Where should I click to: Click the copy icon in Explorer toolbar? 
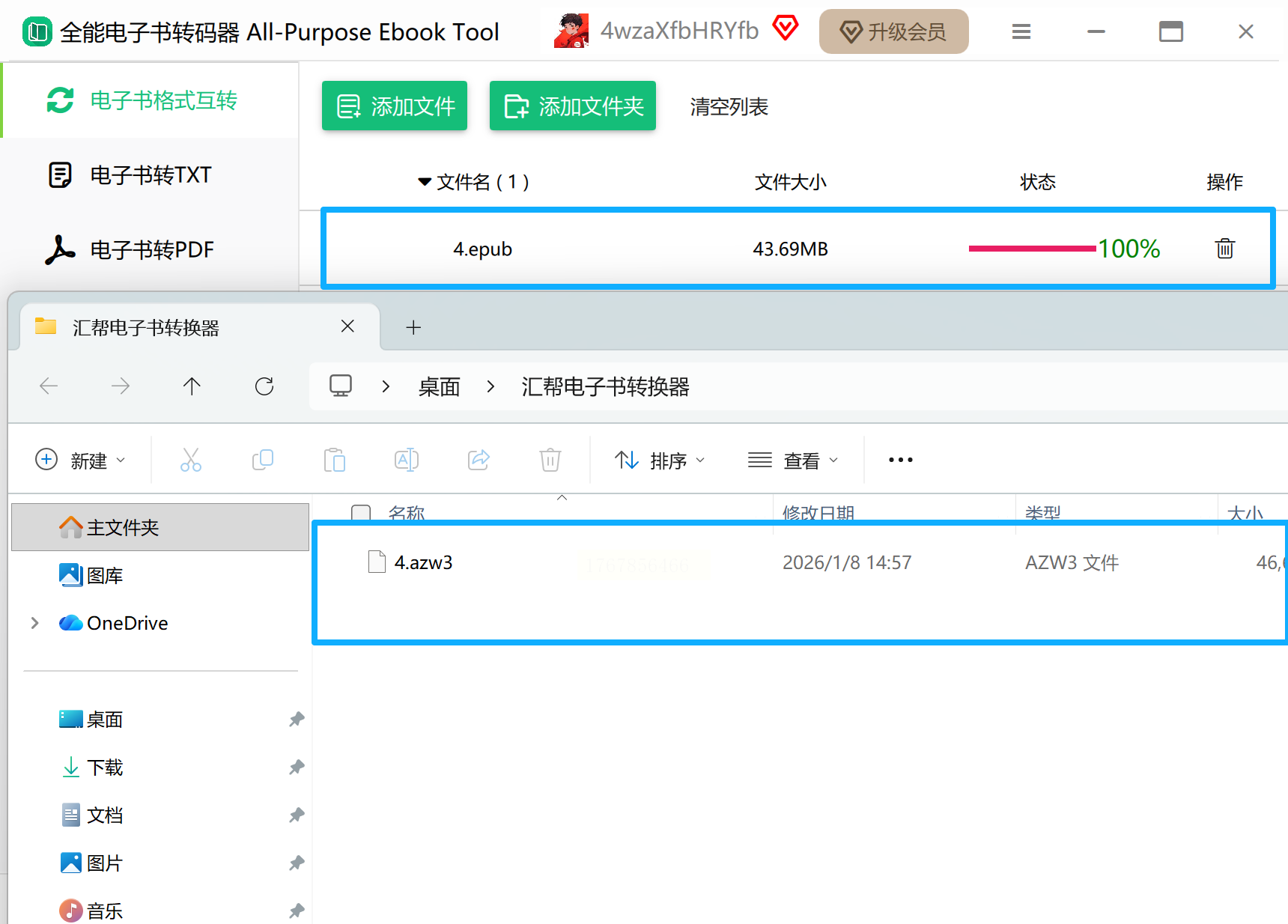(263, 460)
